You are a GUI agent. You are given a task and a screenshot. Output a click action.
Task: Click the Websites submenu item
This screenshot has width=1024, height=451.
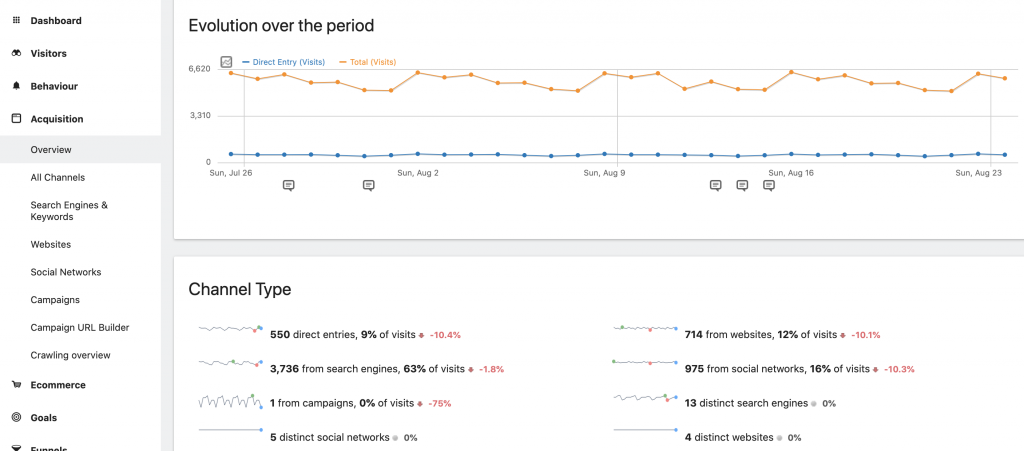pyautogui.click(x=50, y=244)
